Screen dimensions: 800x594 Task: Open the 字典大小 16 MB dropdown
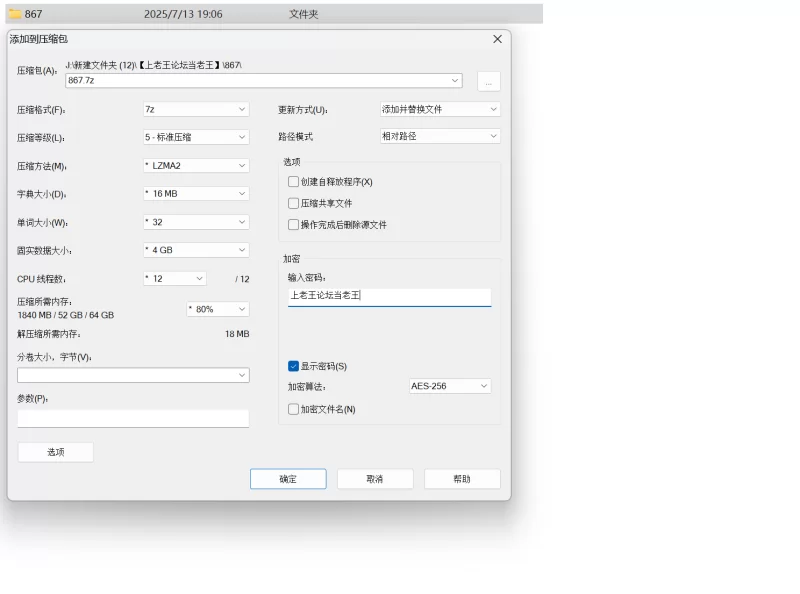point(196,194)
